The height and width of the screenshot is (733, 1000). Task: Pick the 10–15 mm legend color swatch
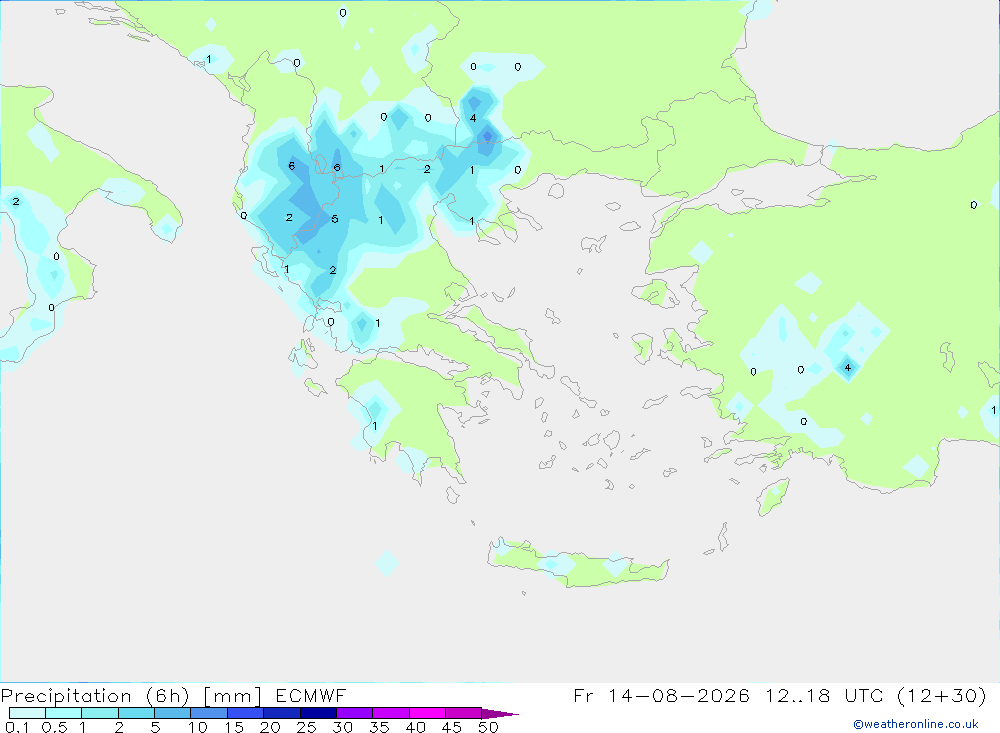(209, 713)
